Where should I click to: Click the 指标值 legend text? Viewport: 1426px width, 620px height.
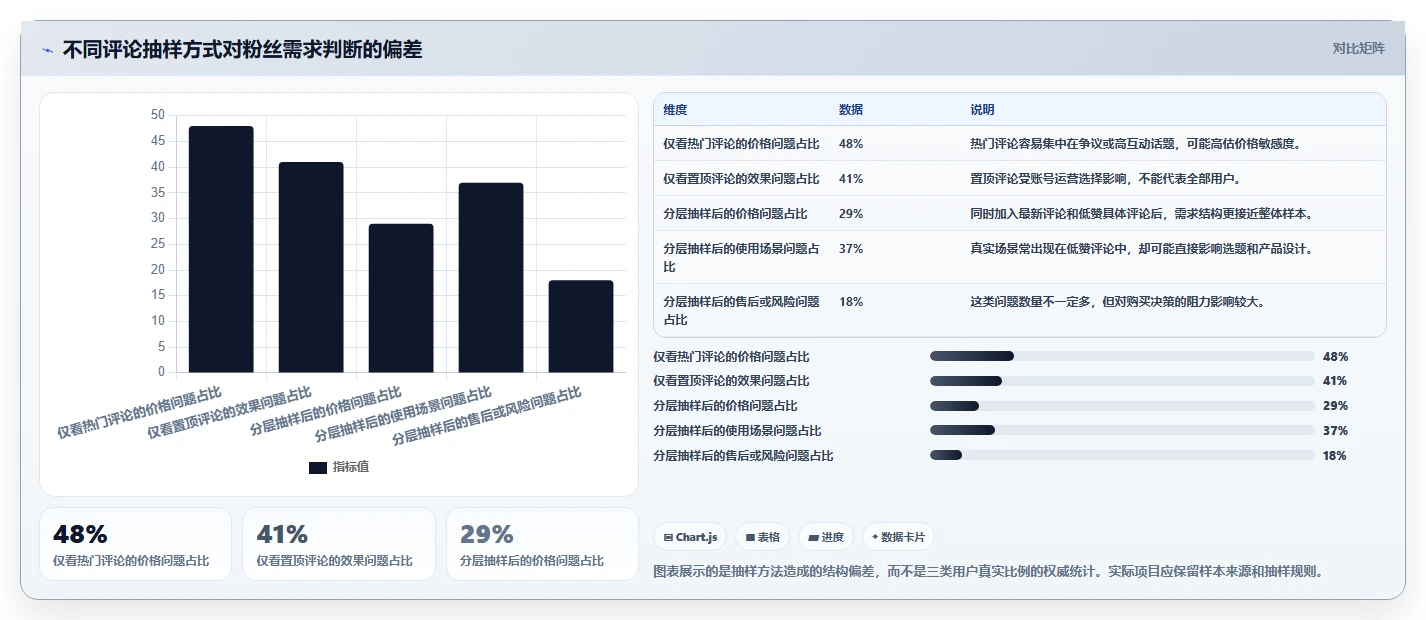tap(351, 467)
